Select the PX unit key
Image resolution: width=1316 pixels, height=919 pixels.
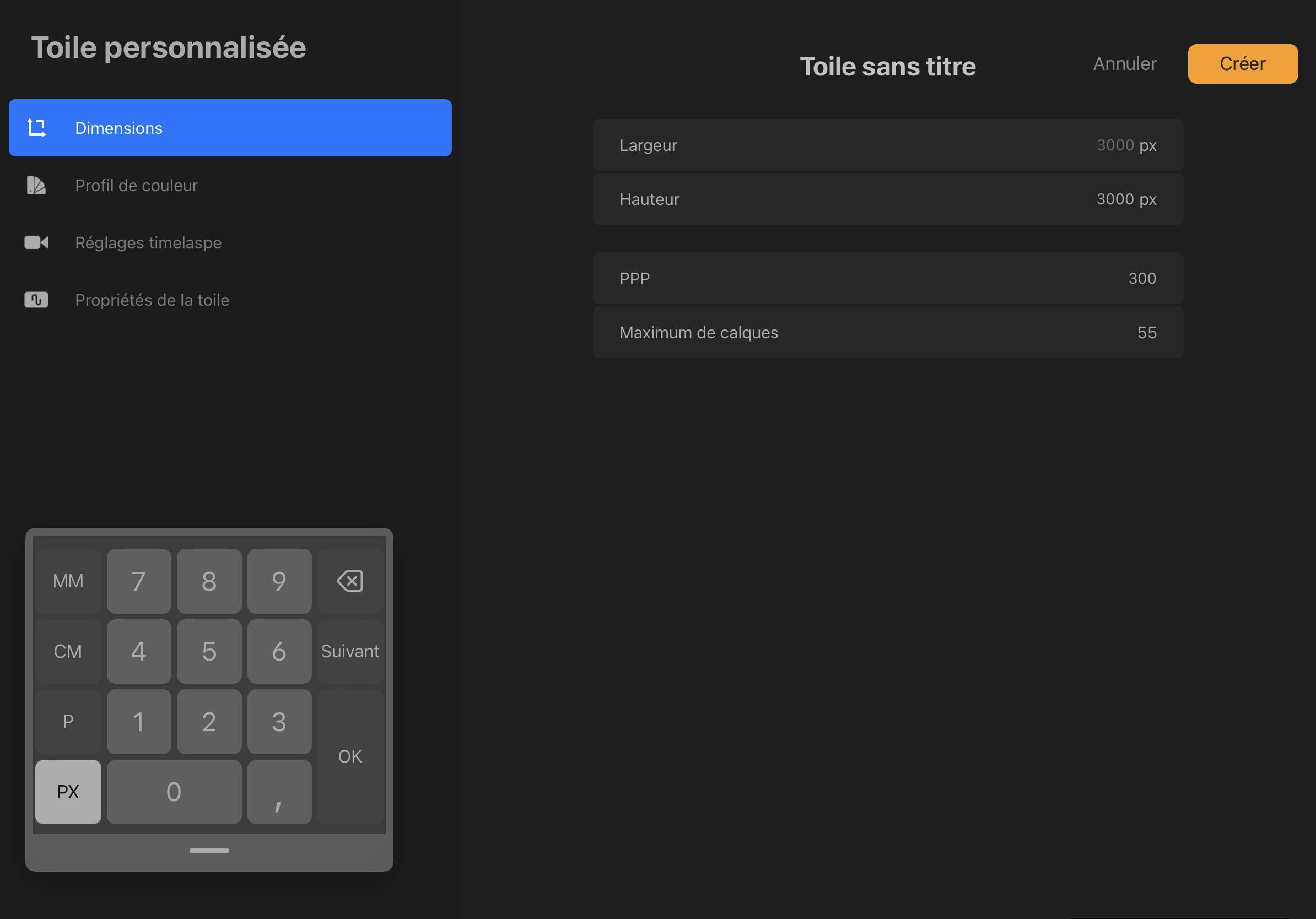point(68,792)
